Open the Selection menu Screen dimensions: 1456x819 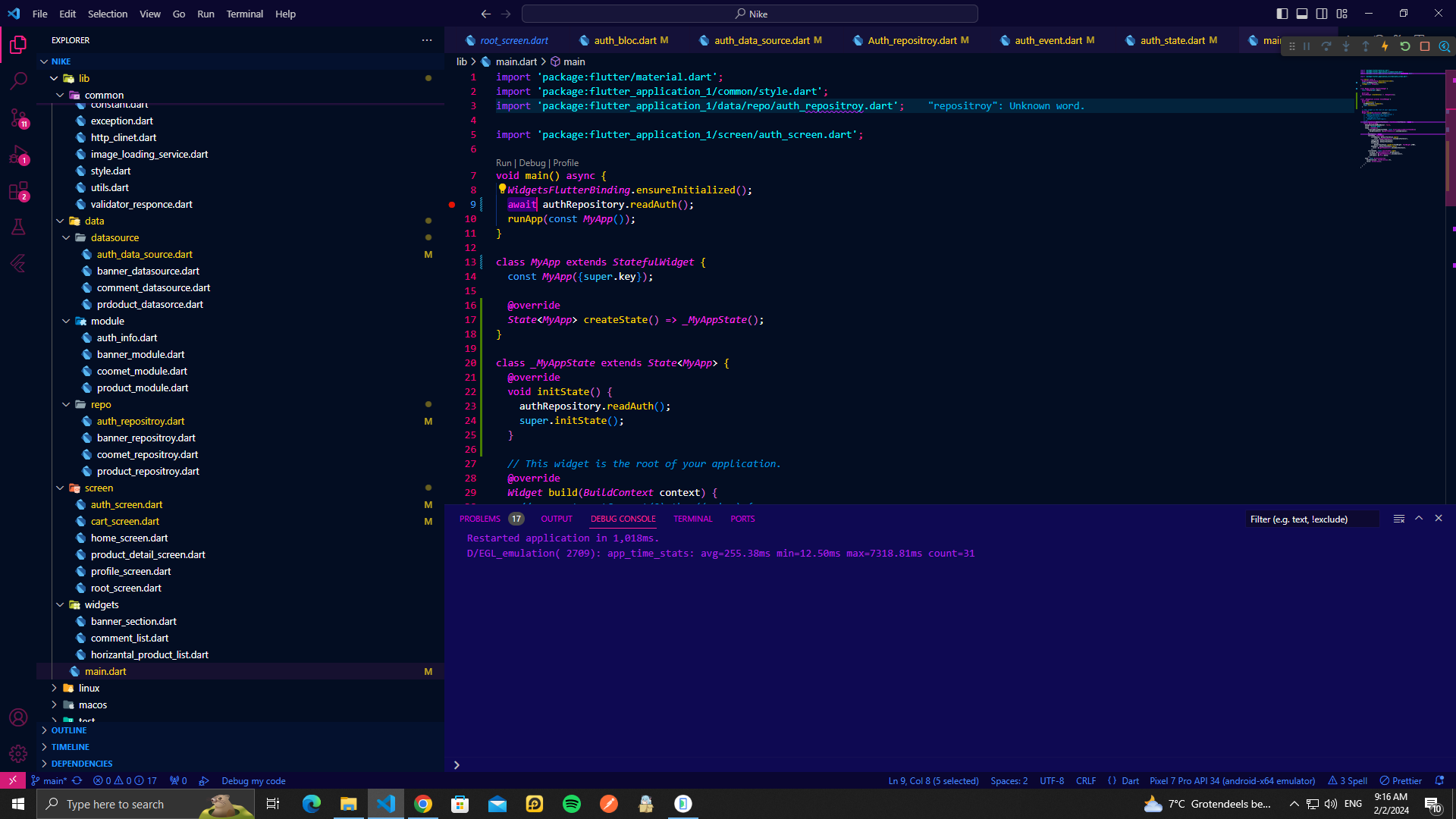(x=107, y=14)
